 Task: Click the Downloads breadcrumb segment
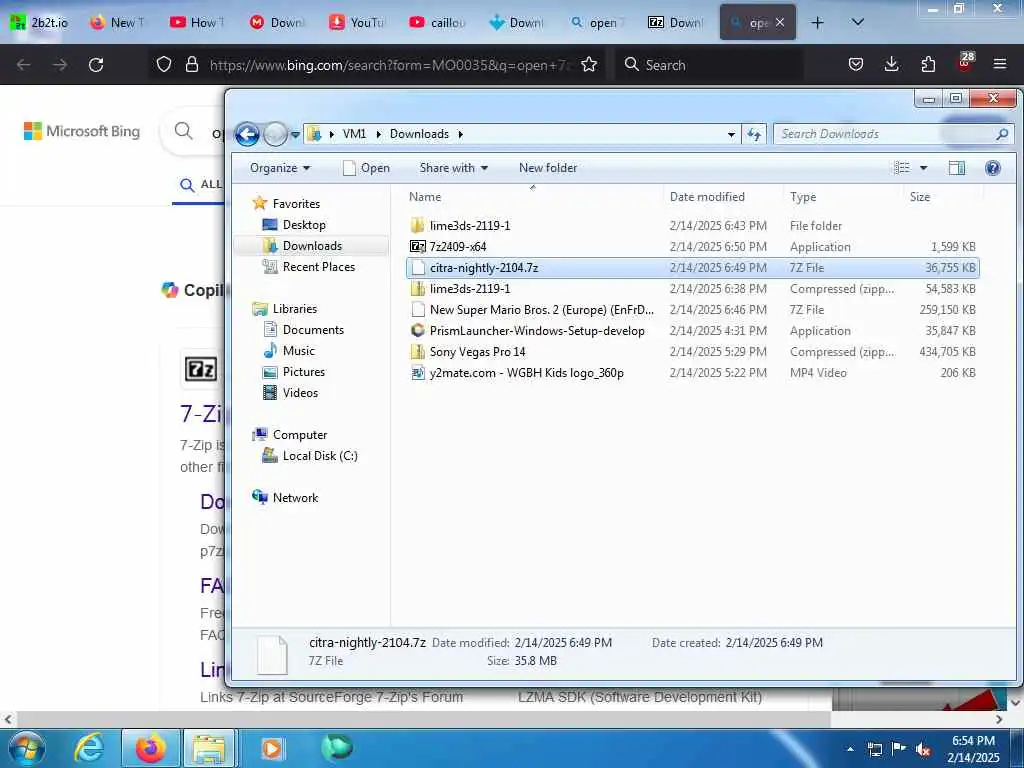419,134
